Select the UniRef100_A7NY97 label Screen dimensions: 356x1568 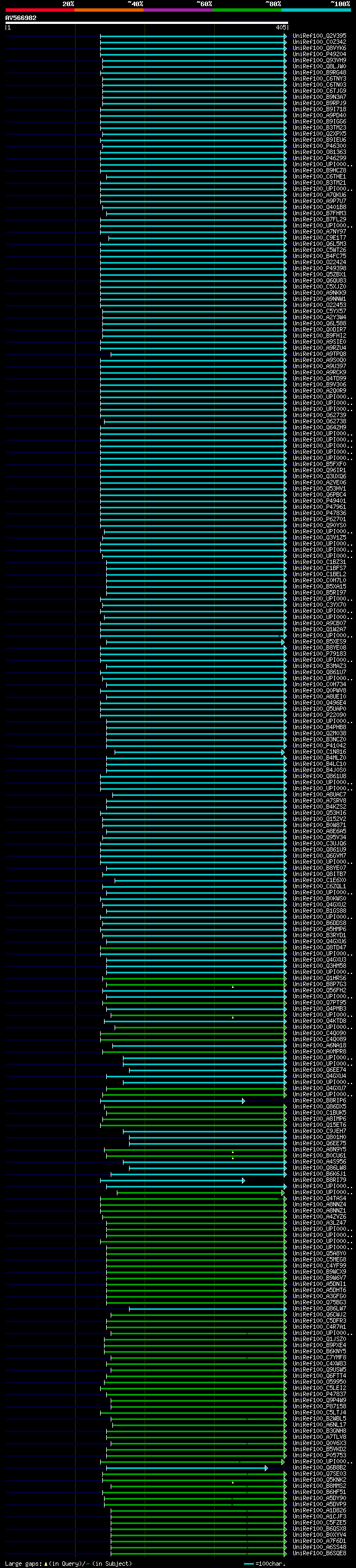pos(319,231)
